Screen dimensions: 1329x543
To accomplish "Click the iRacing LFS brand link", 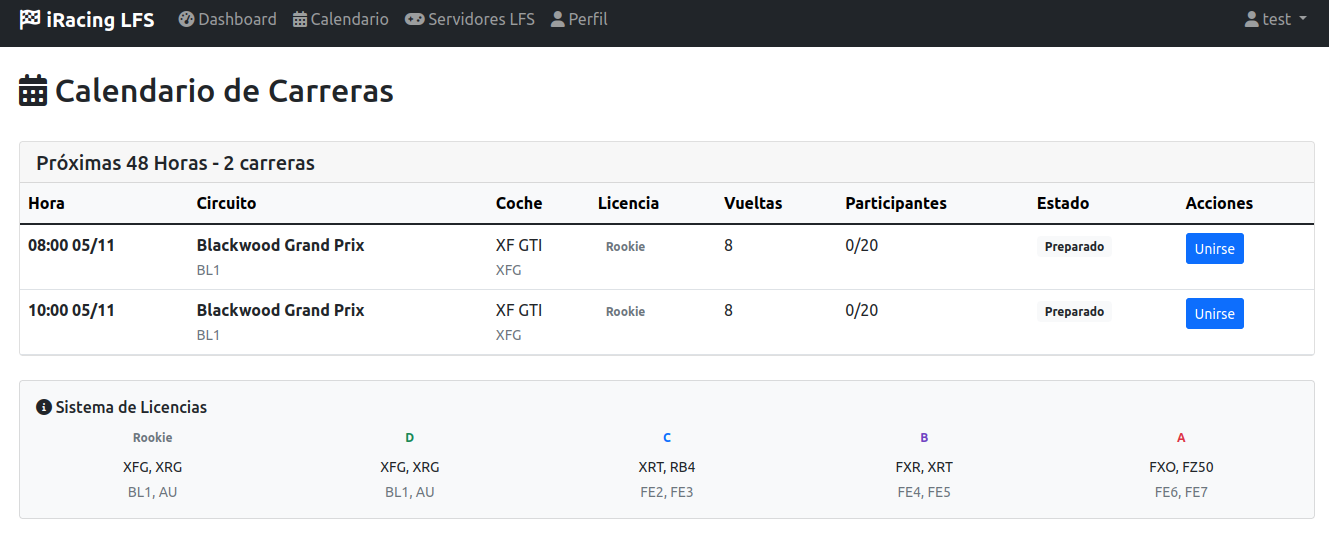I will point(87,19).
